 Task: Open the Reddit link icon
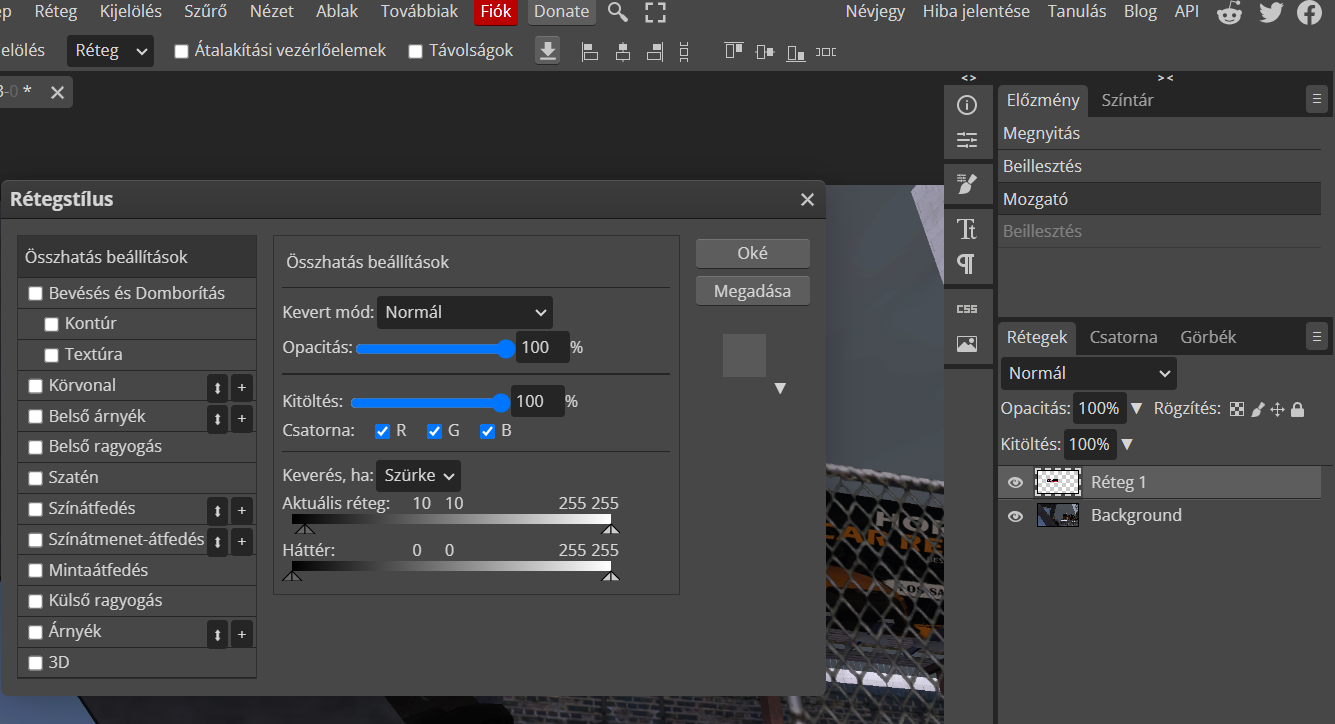pos(1229,12)
